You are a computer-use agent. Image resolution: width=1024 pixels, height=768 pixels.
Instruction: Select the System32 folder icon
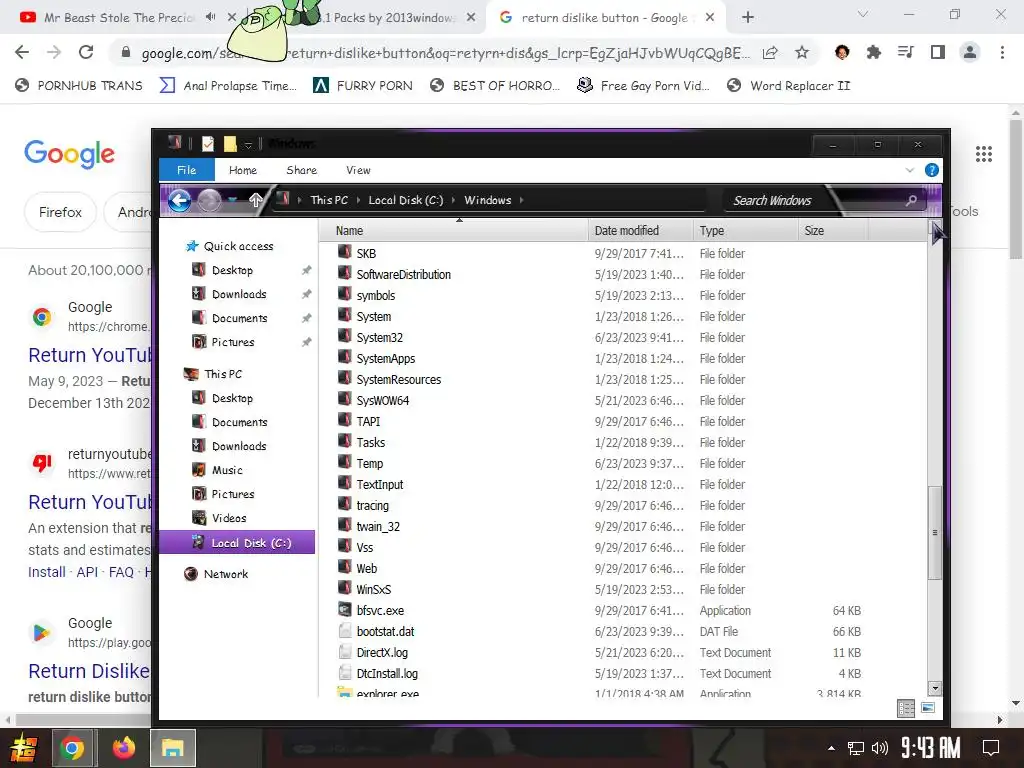click(x=345, y=337)
